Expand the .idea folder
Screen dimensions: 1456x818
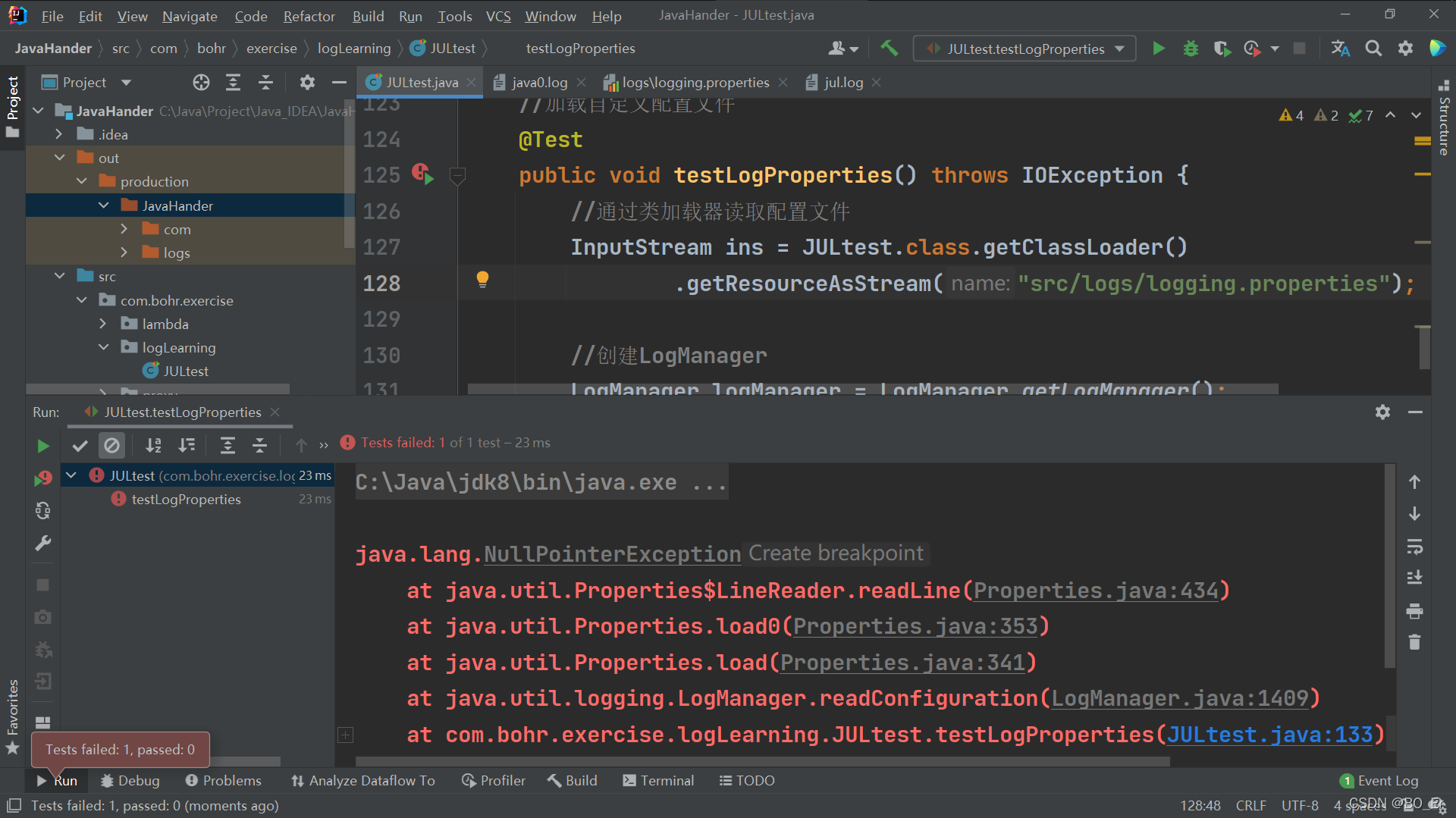point(59,134)
